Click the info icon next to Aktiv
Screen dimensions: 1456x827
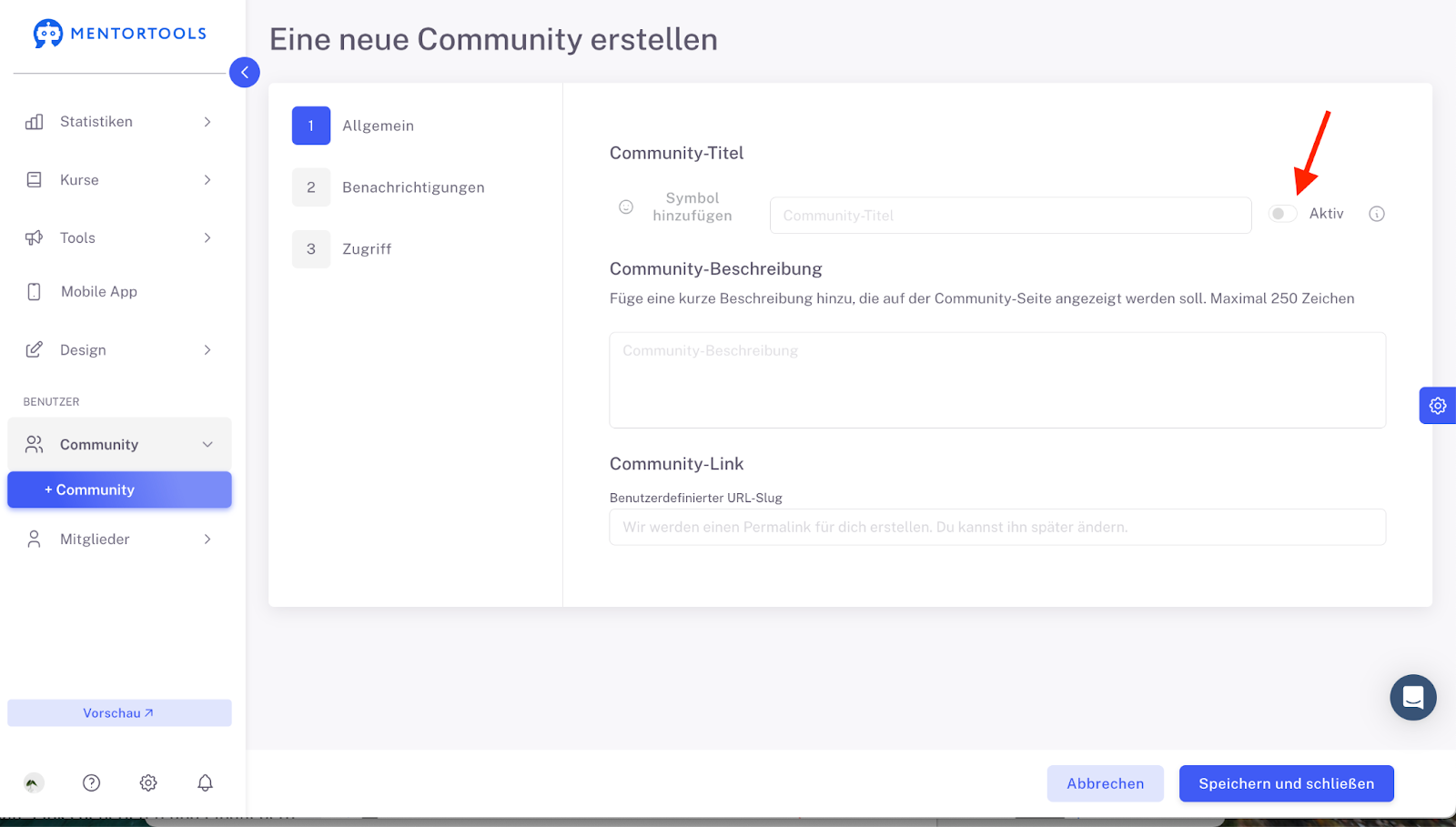click(1377, 214)
